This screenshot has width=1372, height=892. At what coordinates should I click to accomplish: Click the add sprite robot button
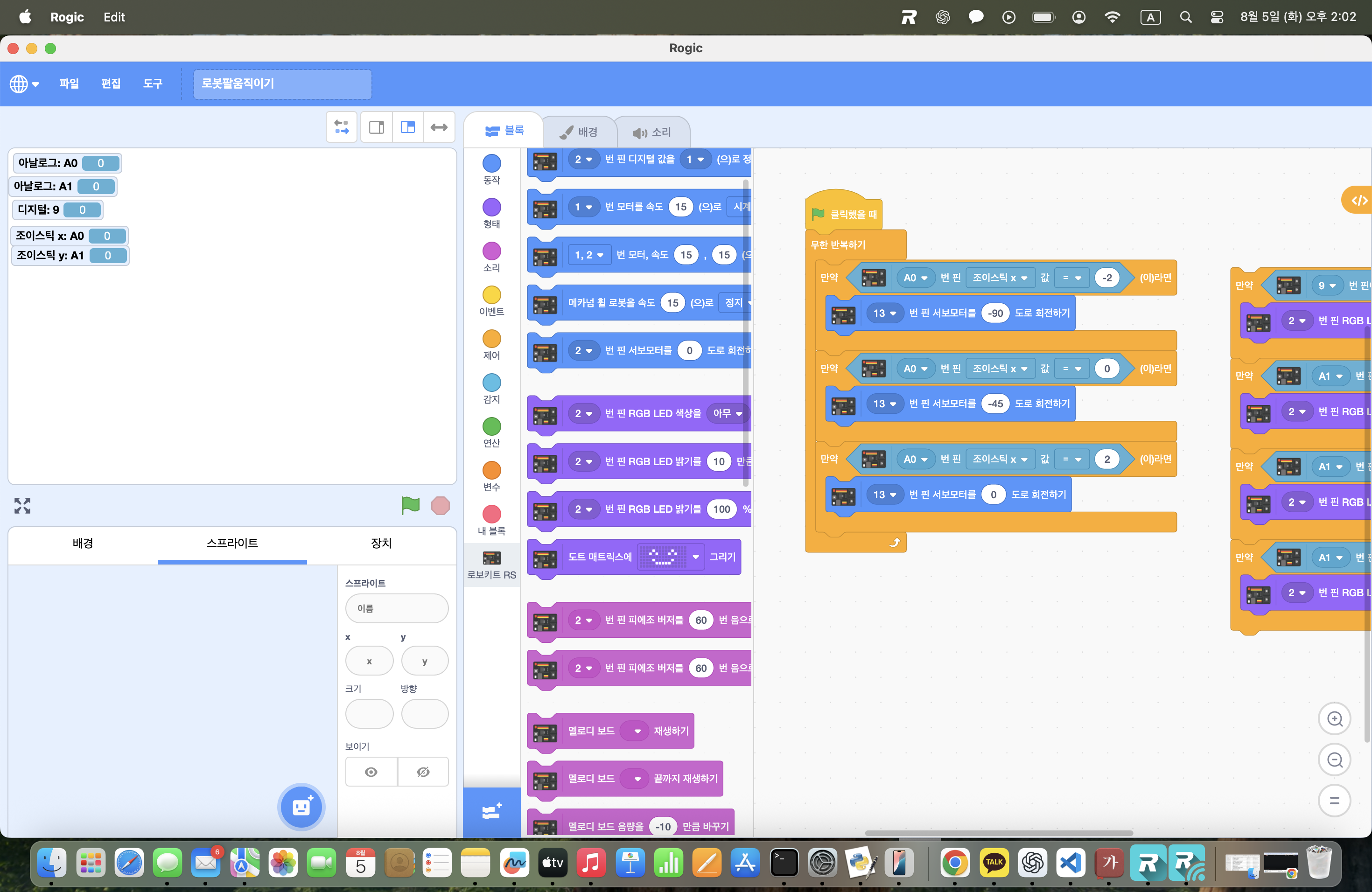click(301, 806)
